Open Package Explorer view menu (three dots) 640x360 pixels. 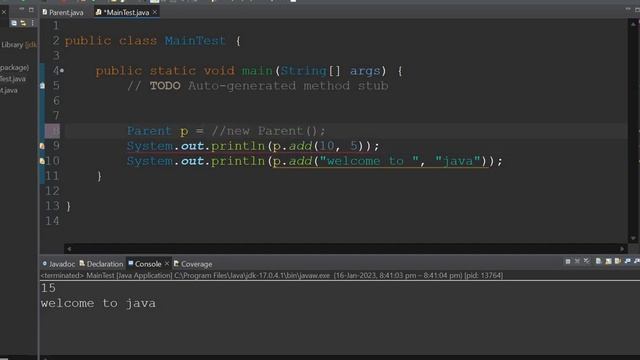coord(32,23)
